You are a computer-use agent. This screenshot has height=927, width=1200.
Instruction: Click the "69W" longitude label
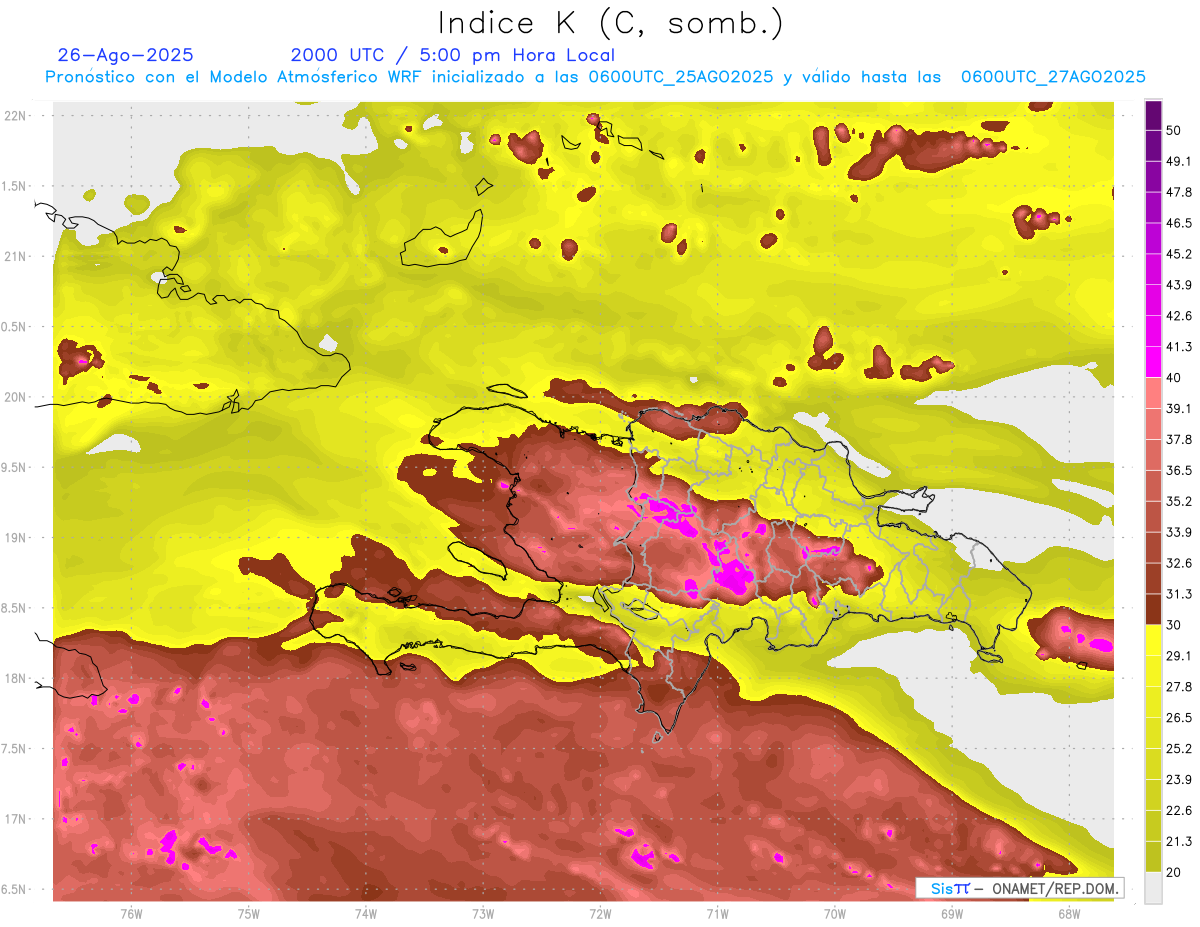point(952,913)
